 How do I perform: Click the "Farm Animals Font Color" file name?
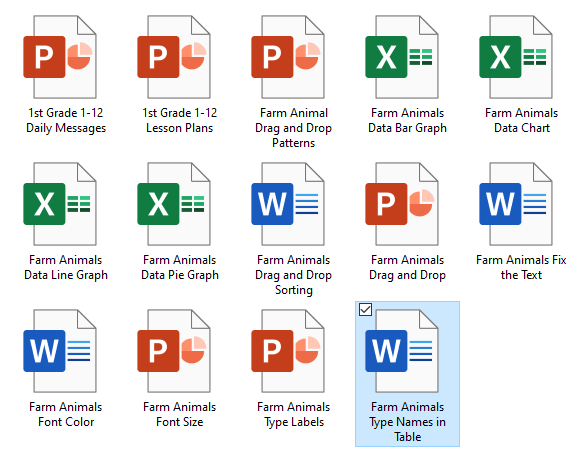(66, 414)
